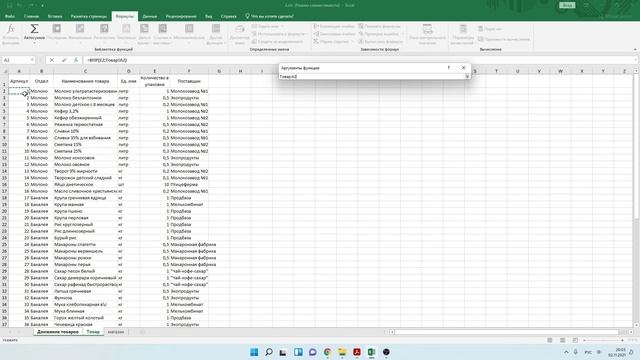
Task: Open the Financial functions icon
Action: [x=80, y=29]
